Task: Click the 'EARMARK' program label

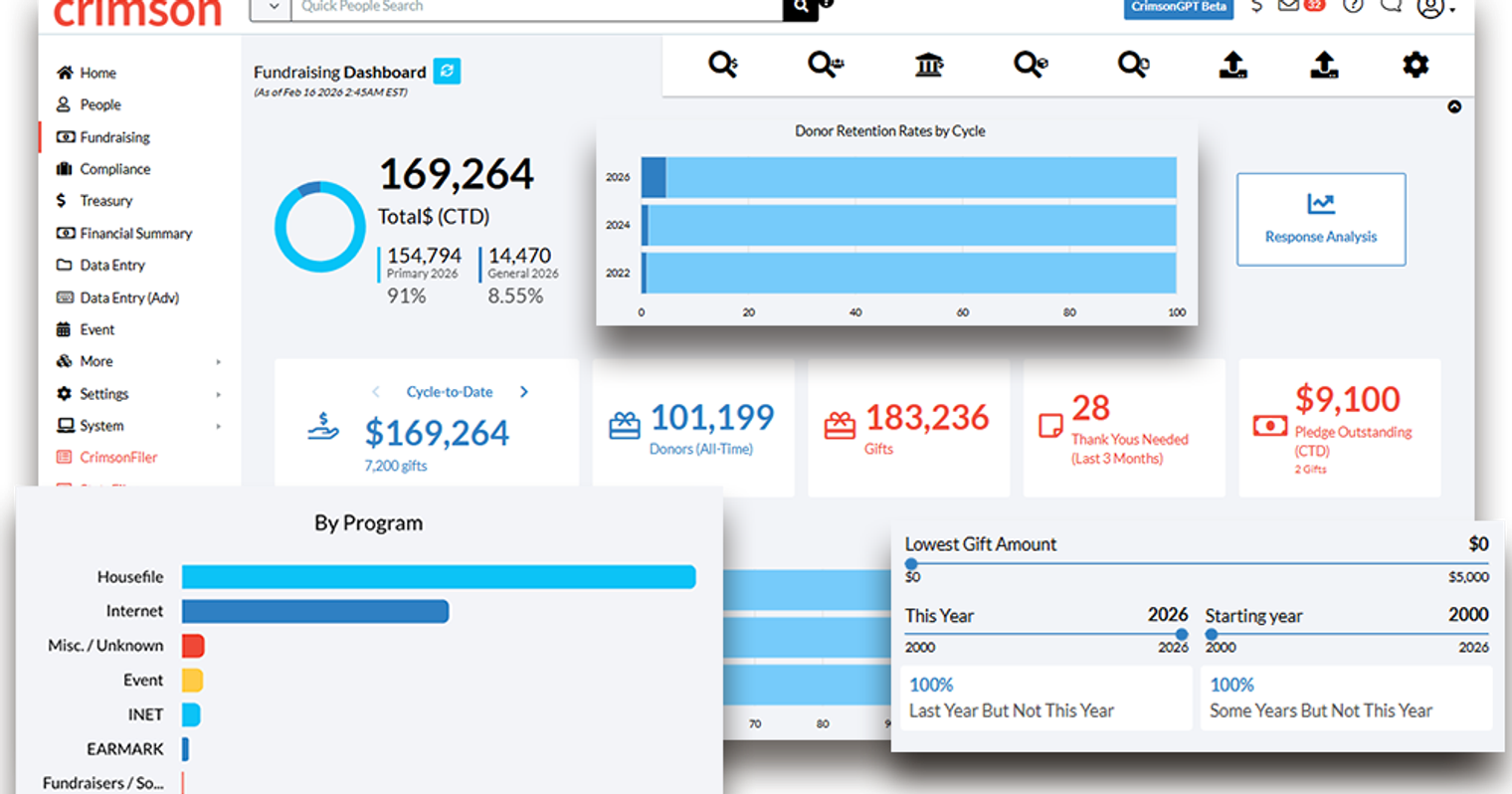Action: tap(125, 749)
